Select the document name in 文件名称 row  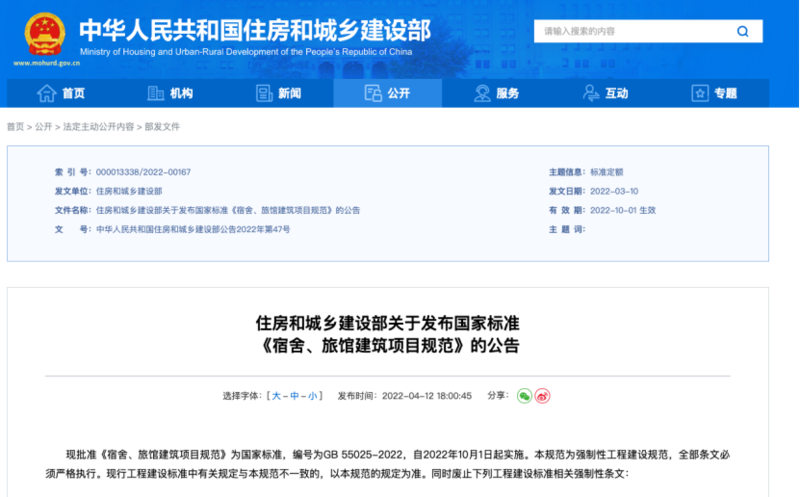[x=228, y=210]
